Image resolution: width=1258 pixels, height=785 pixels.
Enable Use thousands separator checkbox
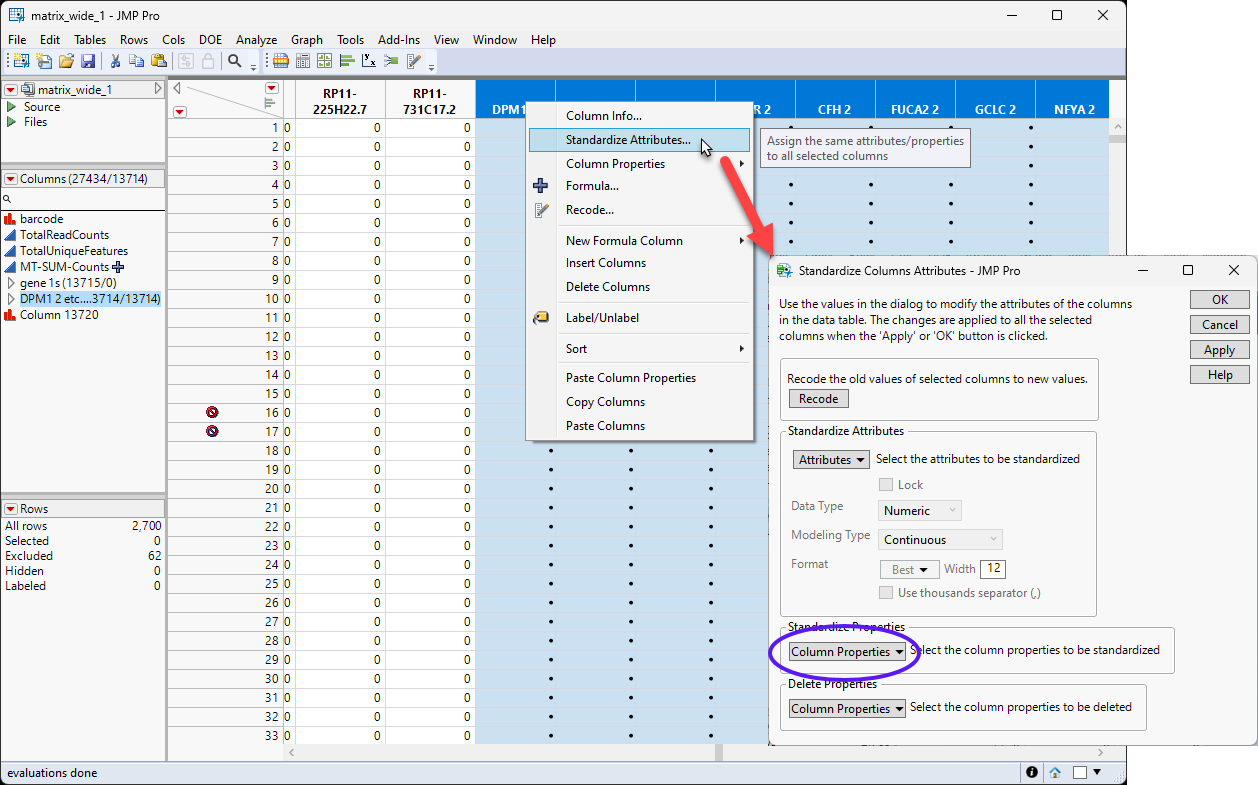coord(885,593)
